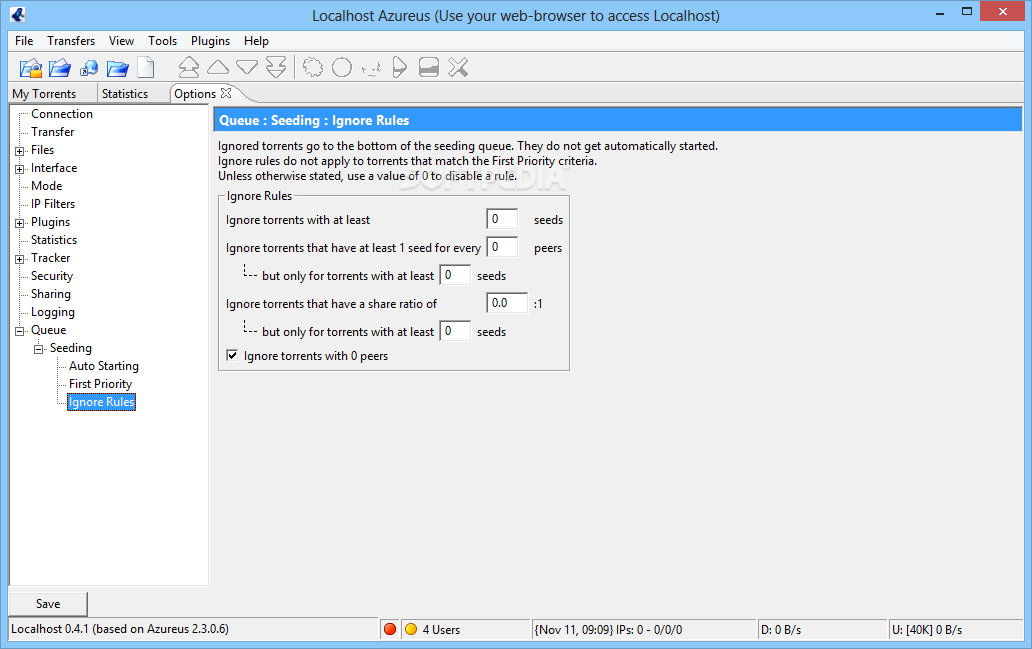Select Security in the options tree
The width and height of the screenshot is (1032, 649).
[x=52, y=276]
